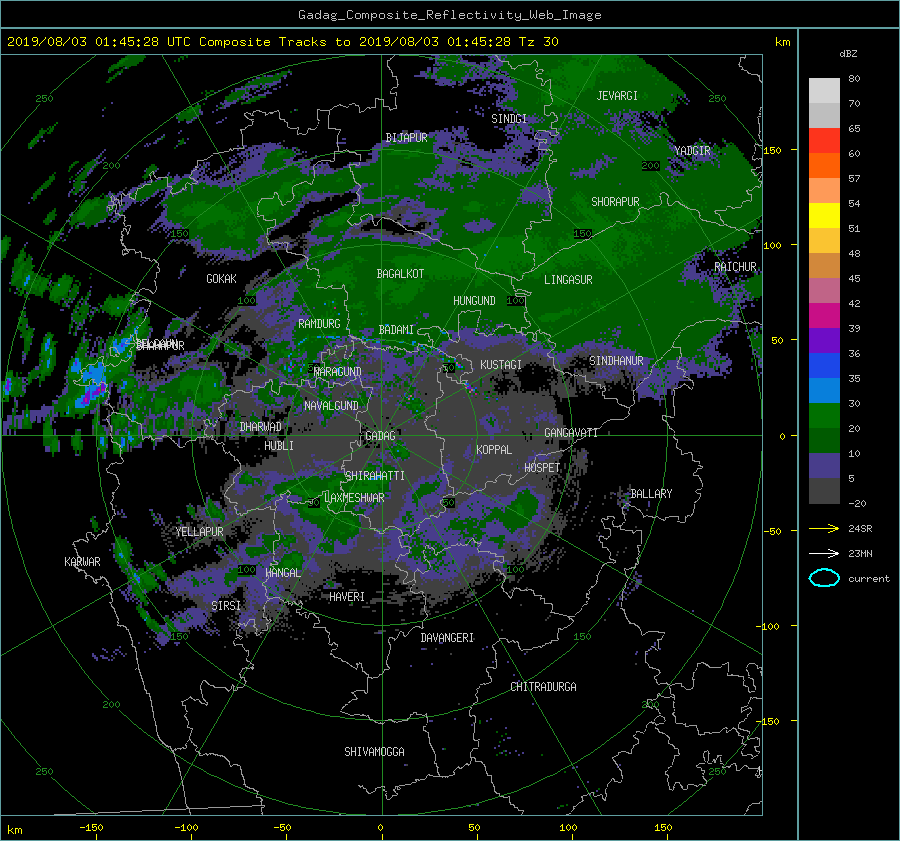The width and height of the screenshot is (900, 841).
Task: Click the YELLAPUR city label
Action: (x=199, y=532)
